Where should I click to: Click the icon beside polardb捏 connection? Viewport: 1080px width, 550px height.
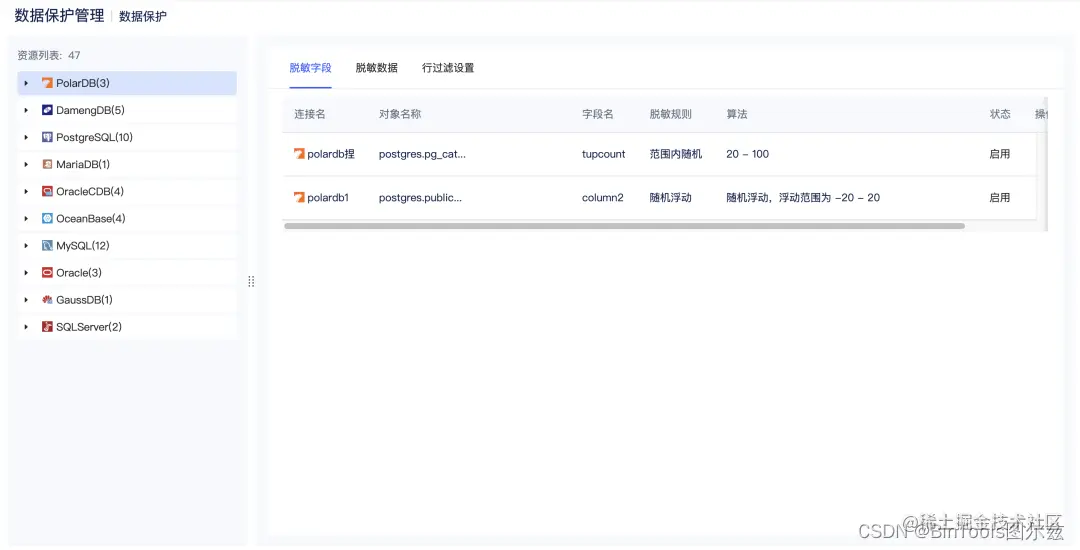coord(299,154)
